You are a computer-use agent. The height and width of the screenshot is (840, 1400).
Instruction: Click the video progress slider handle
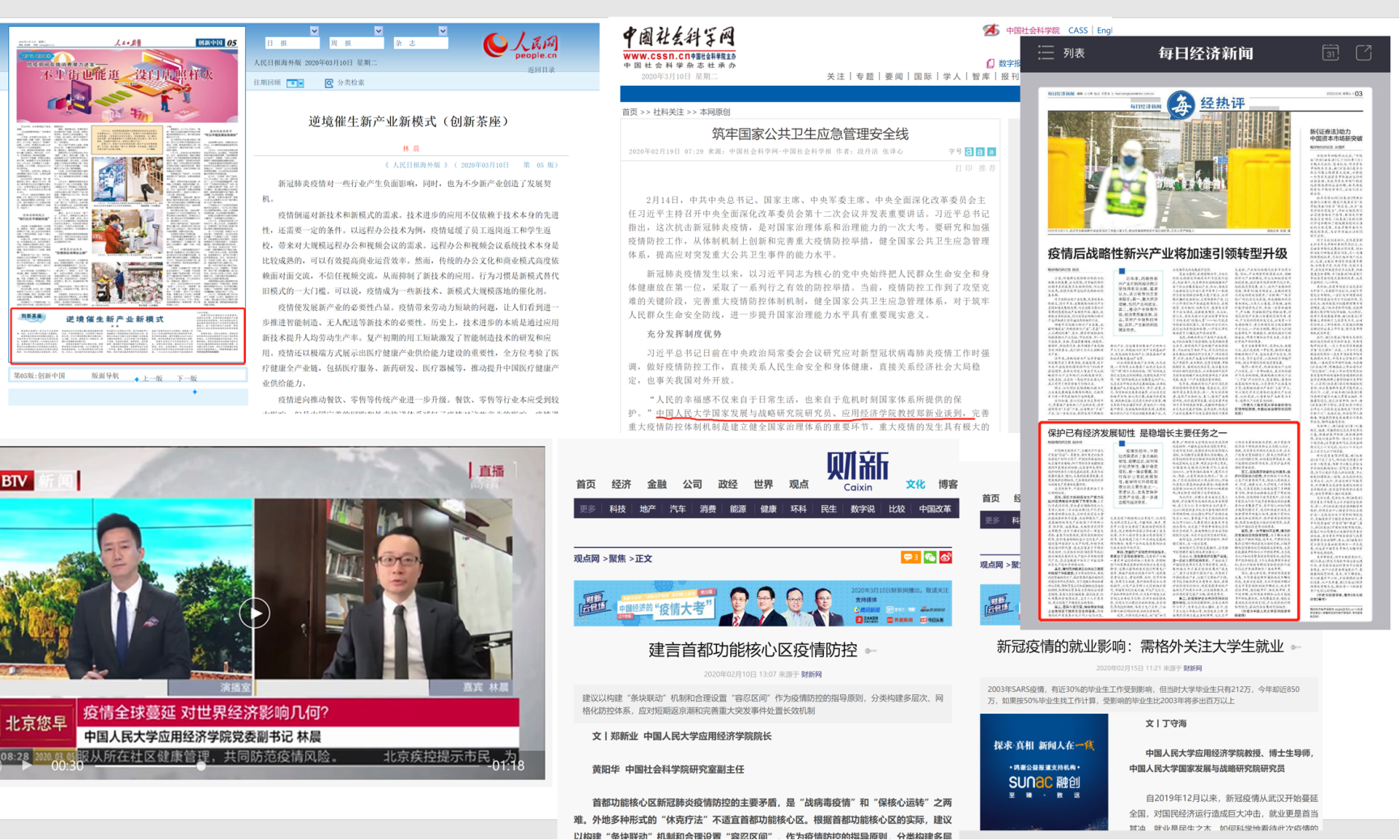tap(201, 766)
